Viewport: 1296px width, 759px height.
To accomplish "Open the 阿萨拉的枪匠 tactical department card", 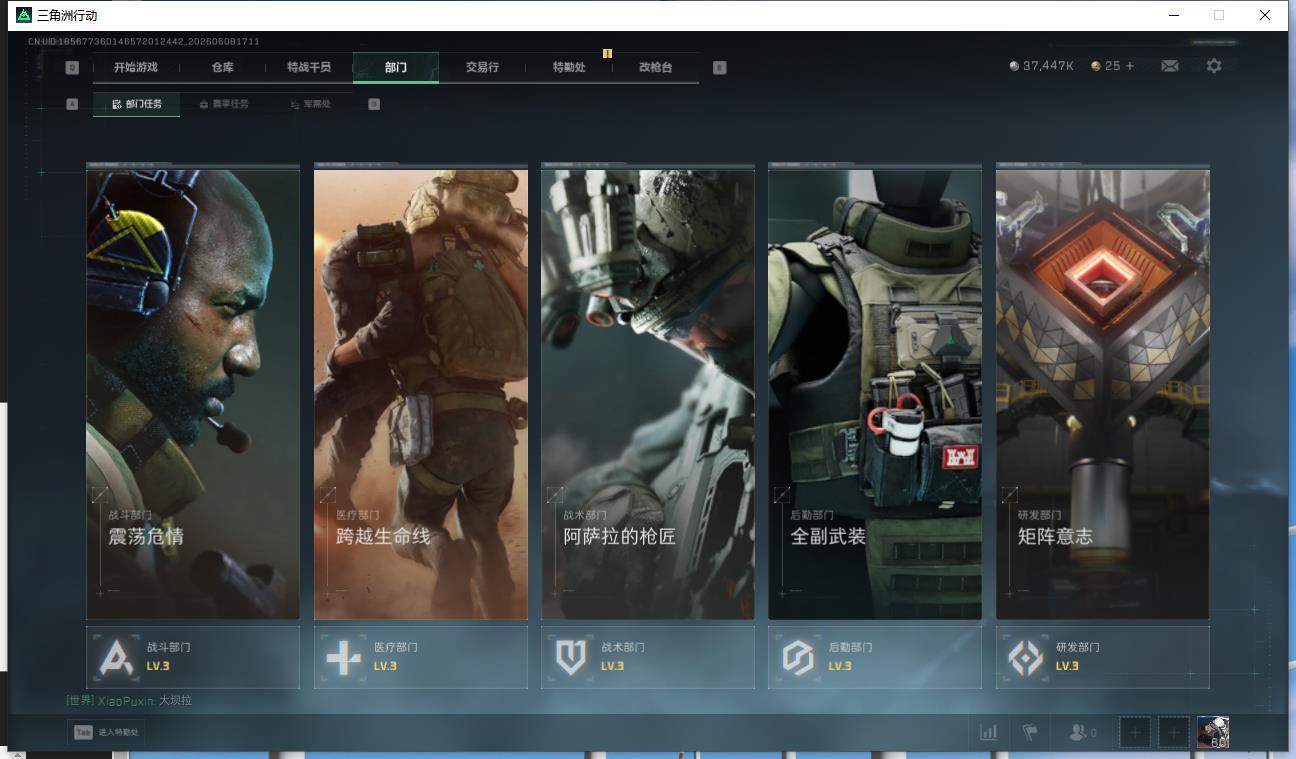I will click(x=648, y=392).
